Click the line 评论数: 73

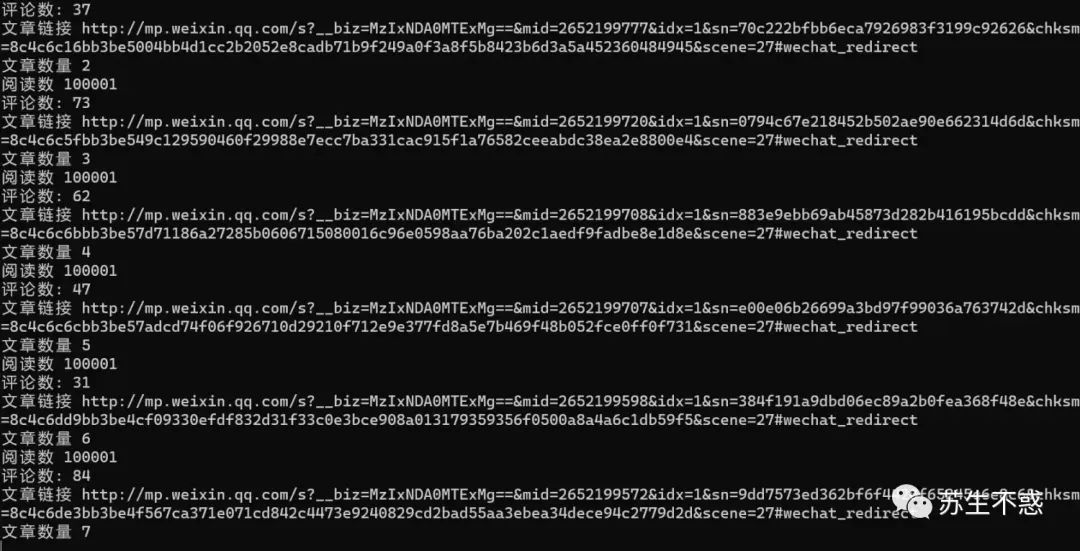click(46, 103)
